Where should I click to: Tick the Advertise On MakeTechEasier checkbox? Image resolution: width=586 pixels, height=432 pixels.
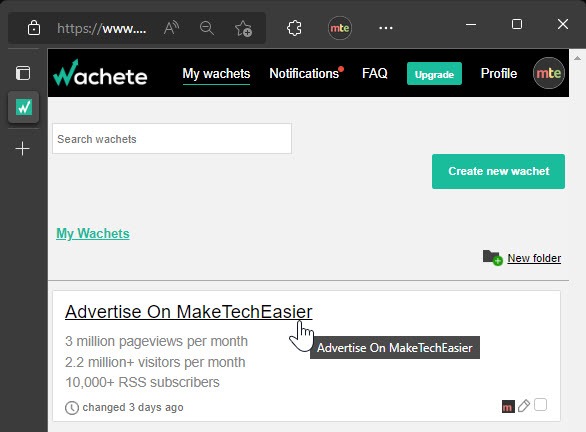tap(540, 405)
